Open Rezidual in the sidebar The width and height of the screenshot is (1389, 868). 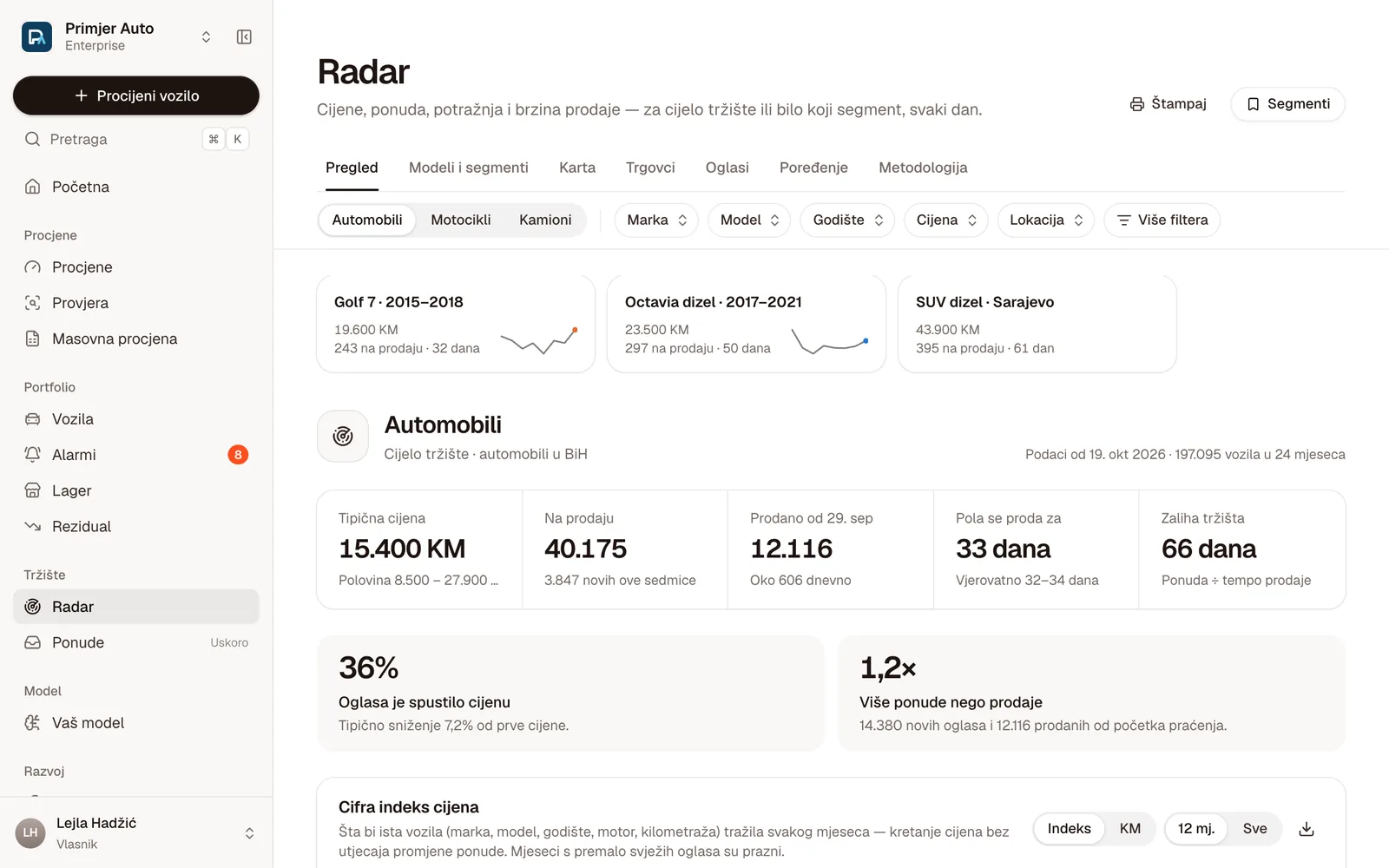[136, 526]
